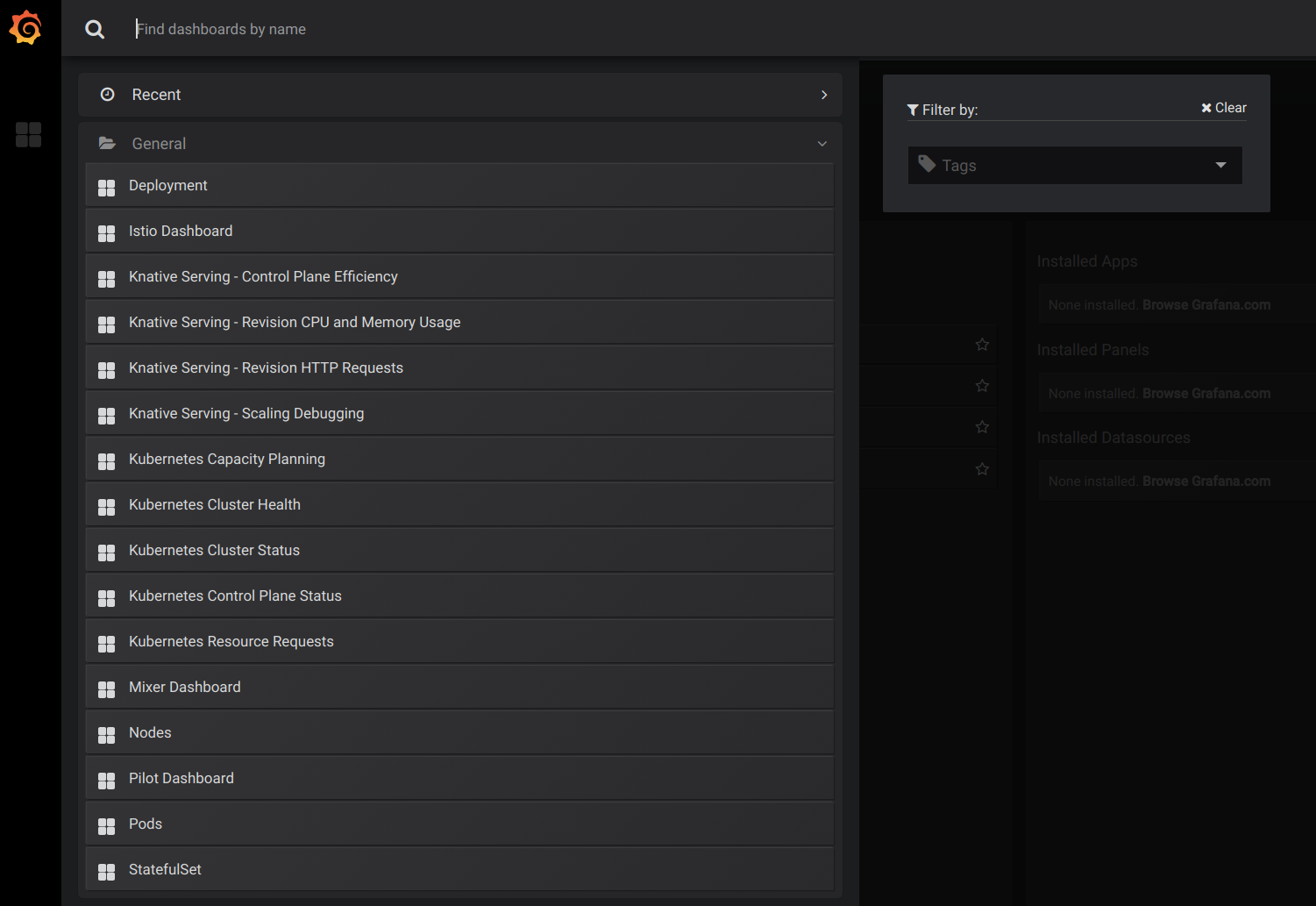Open the Mixer Dashboard
This screenshot has width=1316, height=906.
pos(459,688)
